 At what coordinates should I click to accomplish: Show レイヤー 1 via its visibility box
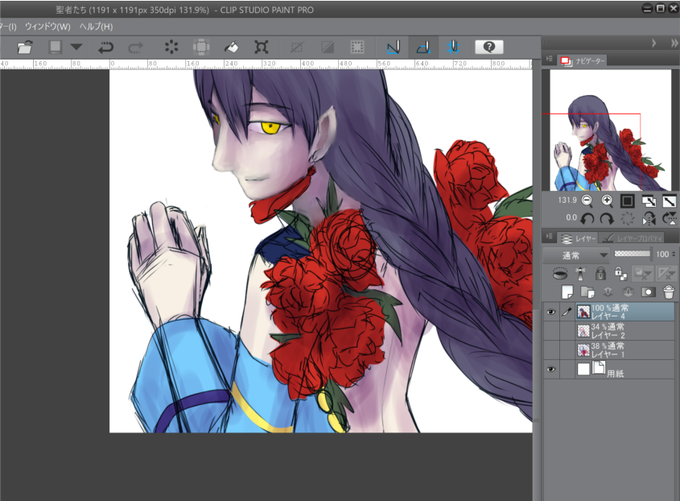[551, 350]
